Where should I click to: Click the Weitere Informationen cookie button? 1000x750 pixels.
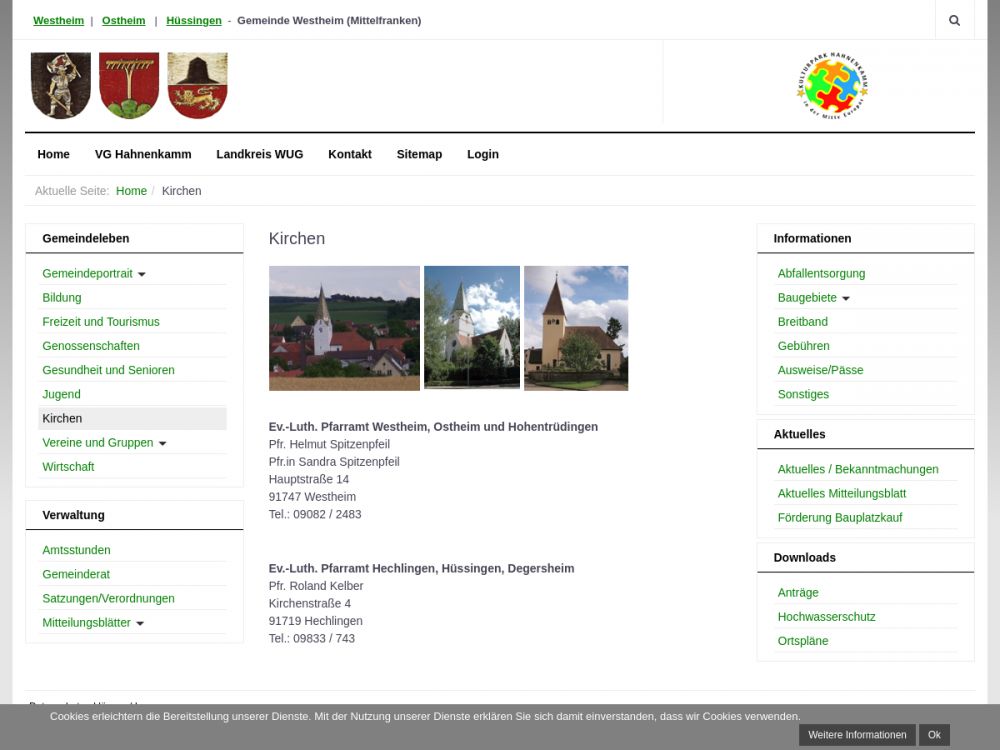point(857,735)
